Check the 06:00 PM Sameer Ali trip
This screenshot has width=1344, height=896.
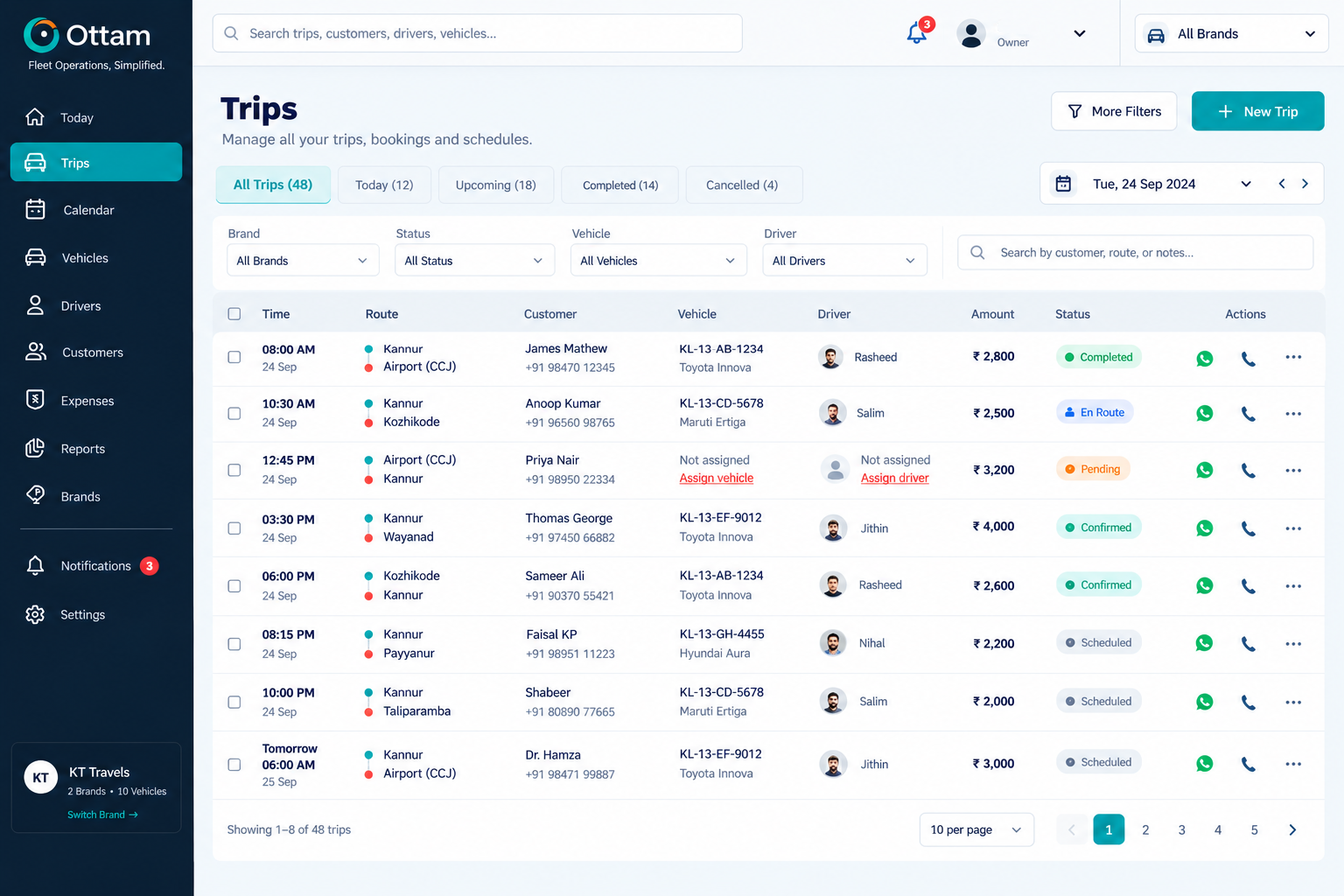234,586
